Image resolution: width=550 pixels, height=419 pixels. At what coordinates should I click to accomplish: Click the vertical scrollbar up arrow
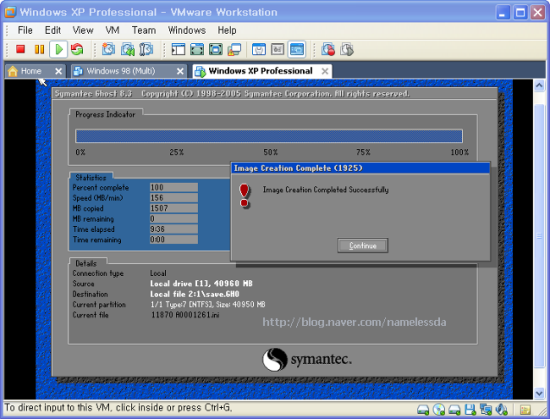point(539,86)
